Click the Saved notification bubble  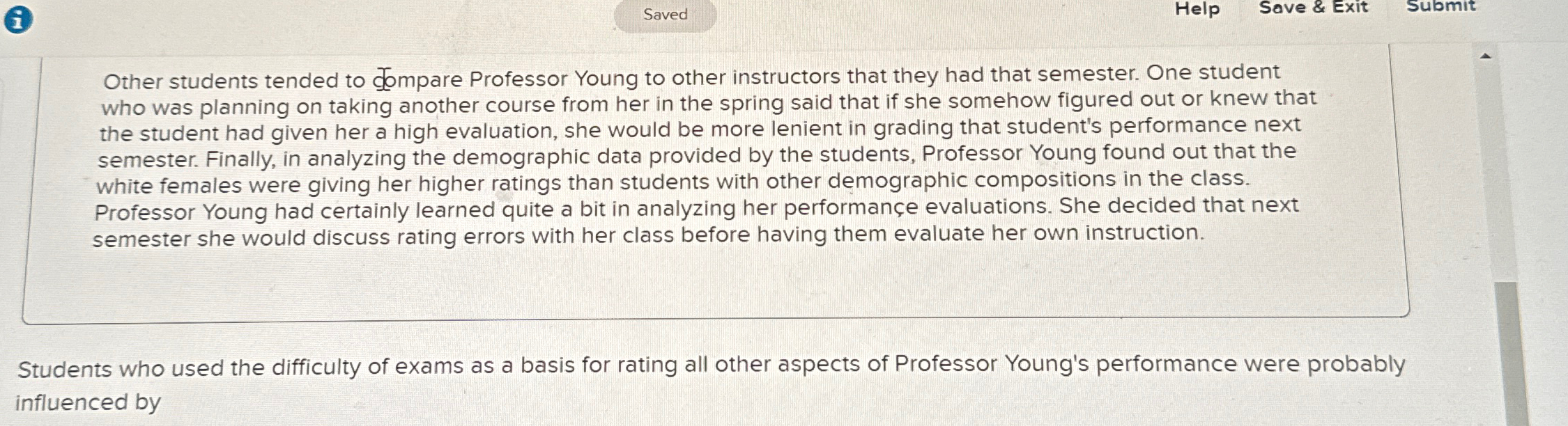[664, 15]
